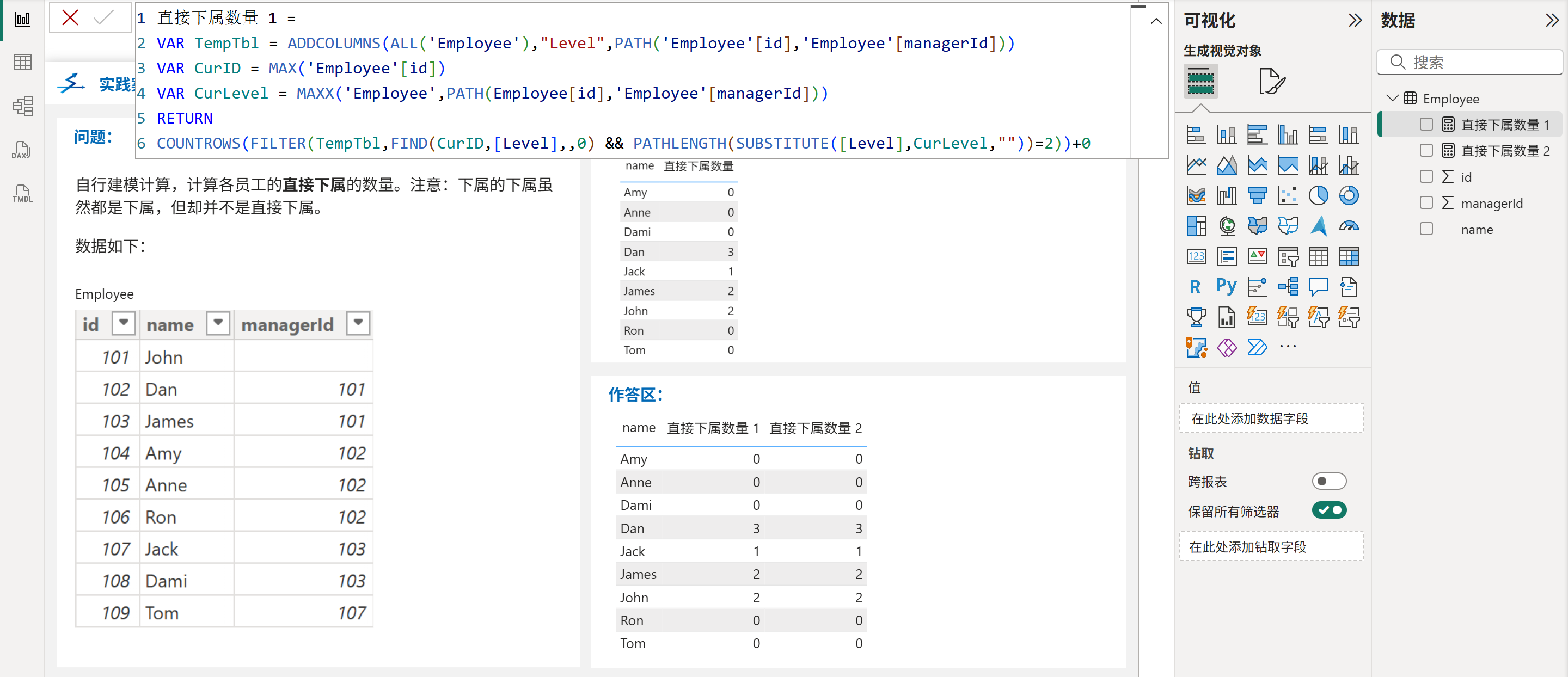Image resolution: width=1568 pixels, height=677 pixels.
Task: Commit formula with checkmark icon
Action: [x=104, y=17]
